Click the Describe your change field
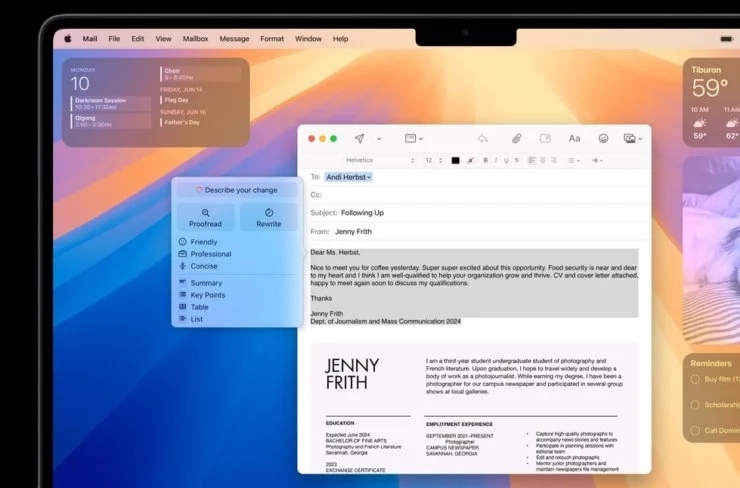 click(x=237, y=190)
